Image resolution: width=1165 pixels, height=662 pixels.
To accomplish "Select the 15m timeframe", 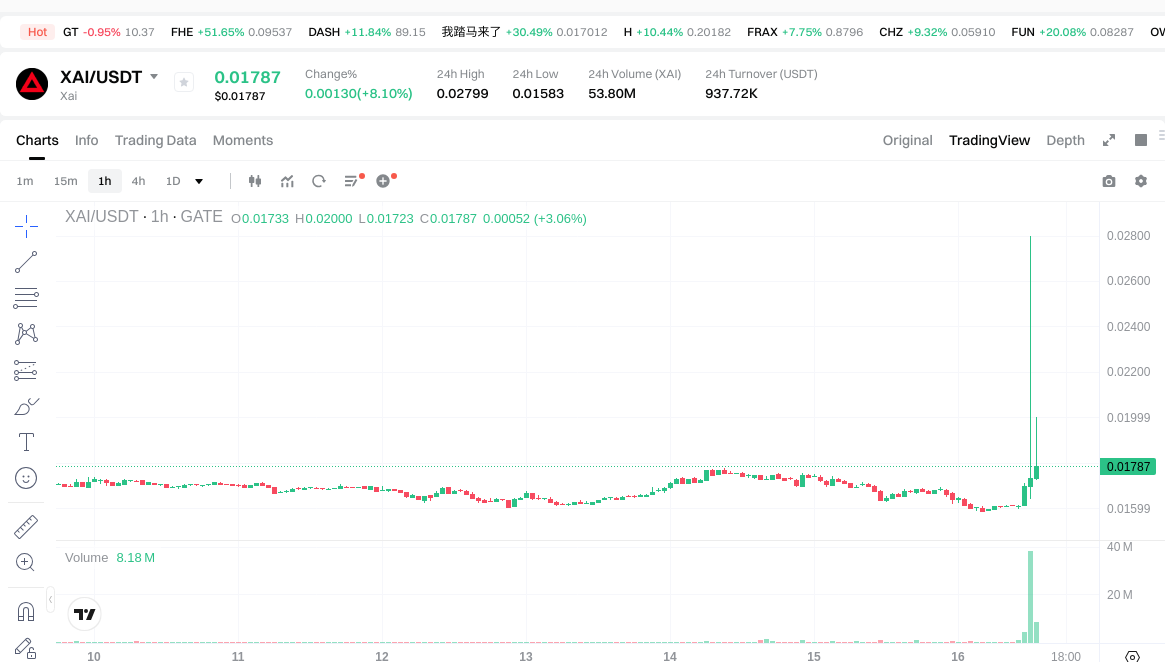I will [x=65, y=181].
